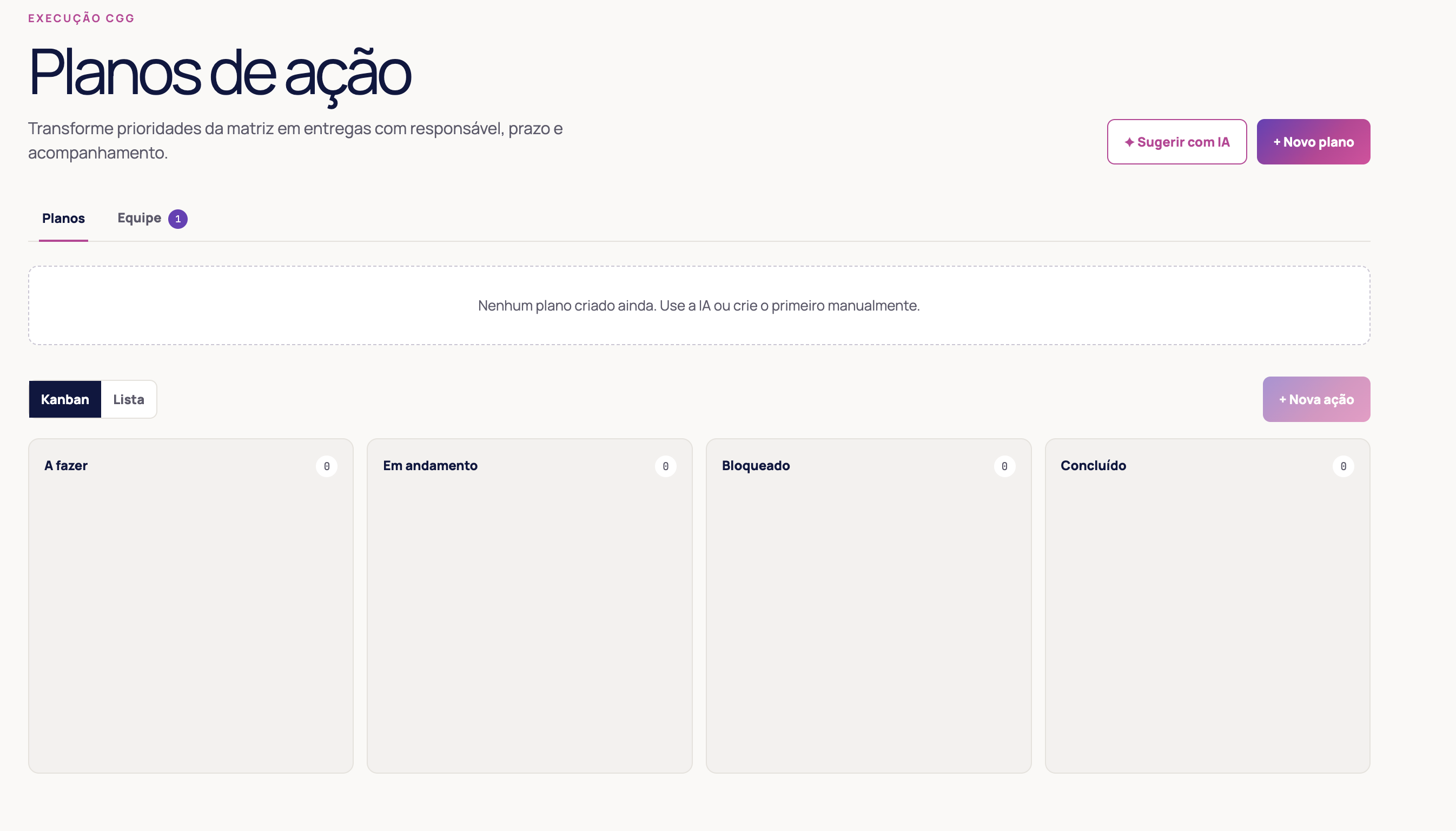Click the Concluído column header
1456x831 pixels.
click(x=1093, y=466)
